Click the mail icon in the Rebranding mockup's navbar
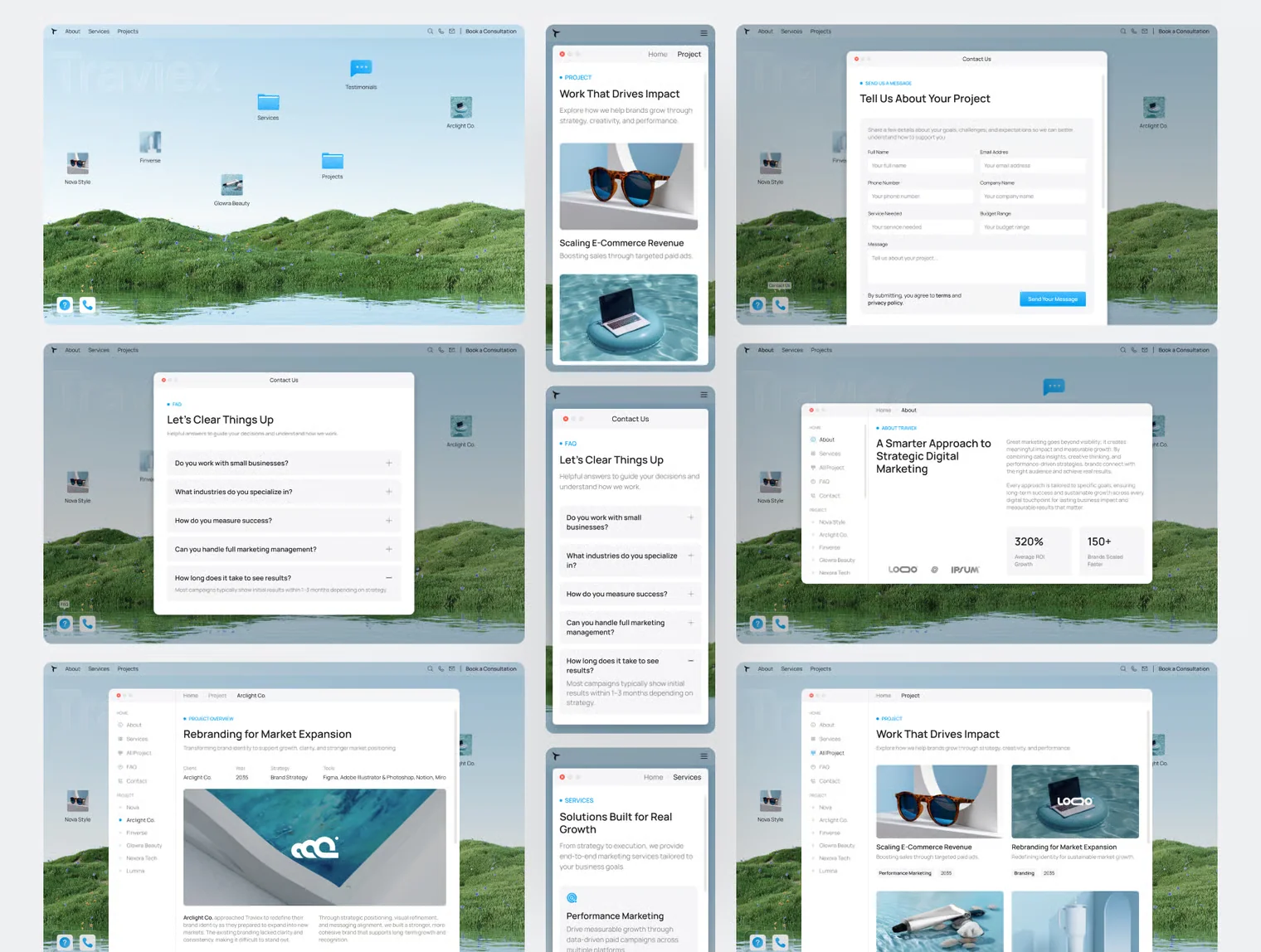Image resolution: width=1261 pixels, height=952 pixels. [x=452, y=668]
